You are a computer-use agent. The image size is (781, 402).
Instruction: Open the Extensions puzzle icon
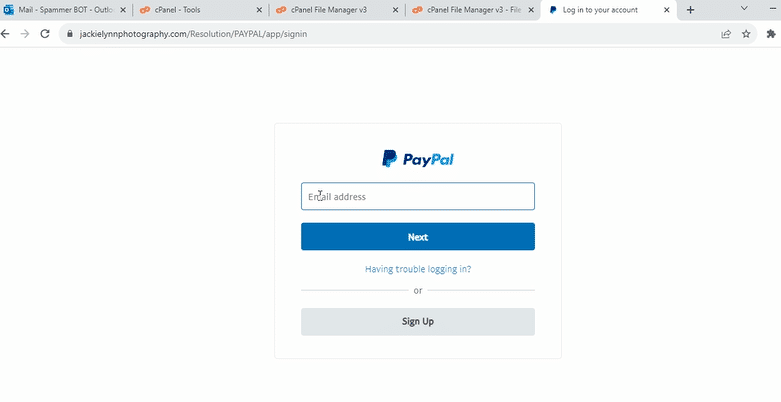tap(771, 34)
